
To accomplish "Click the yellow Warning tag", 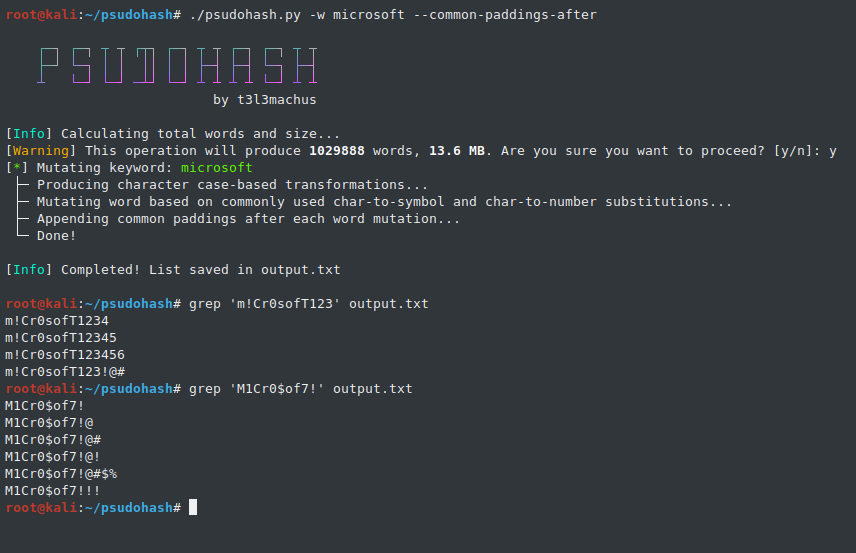I will click(x=41, y=151).
